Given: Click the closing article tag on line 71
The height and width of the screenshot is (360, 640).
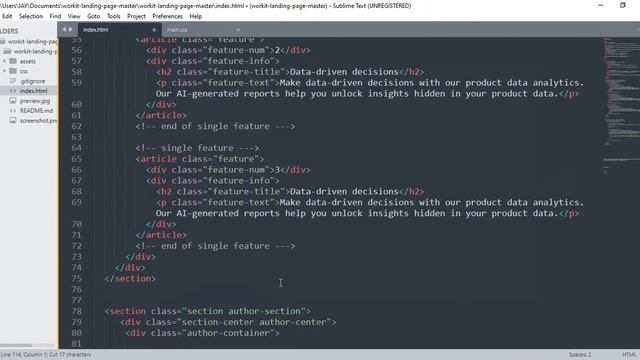Looking at the screenshot, I should (161, 235).
